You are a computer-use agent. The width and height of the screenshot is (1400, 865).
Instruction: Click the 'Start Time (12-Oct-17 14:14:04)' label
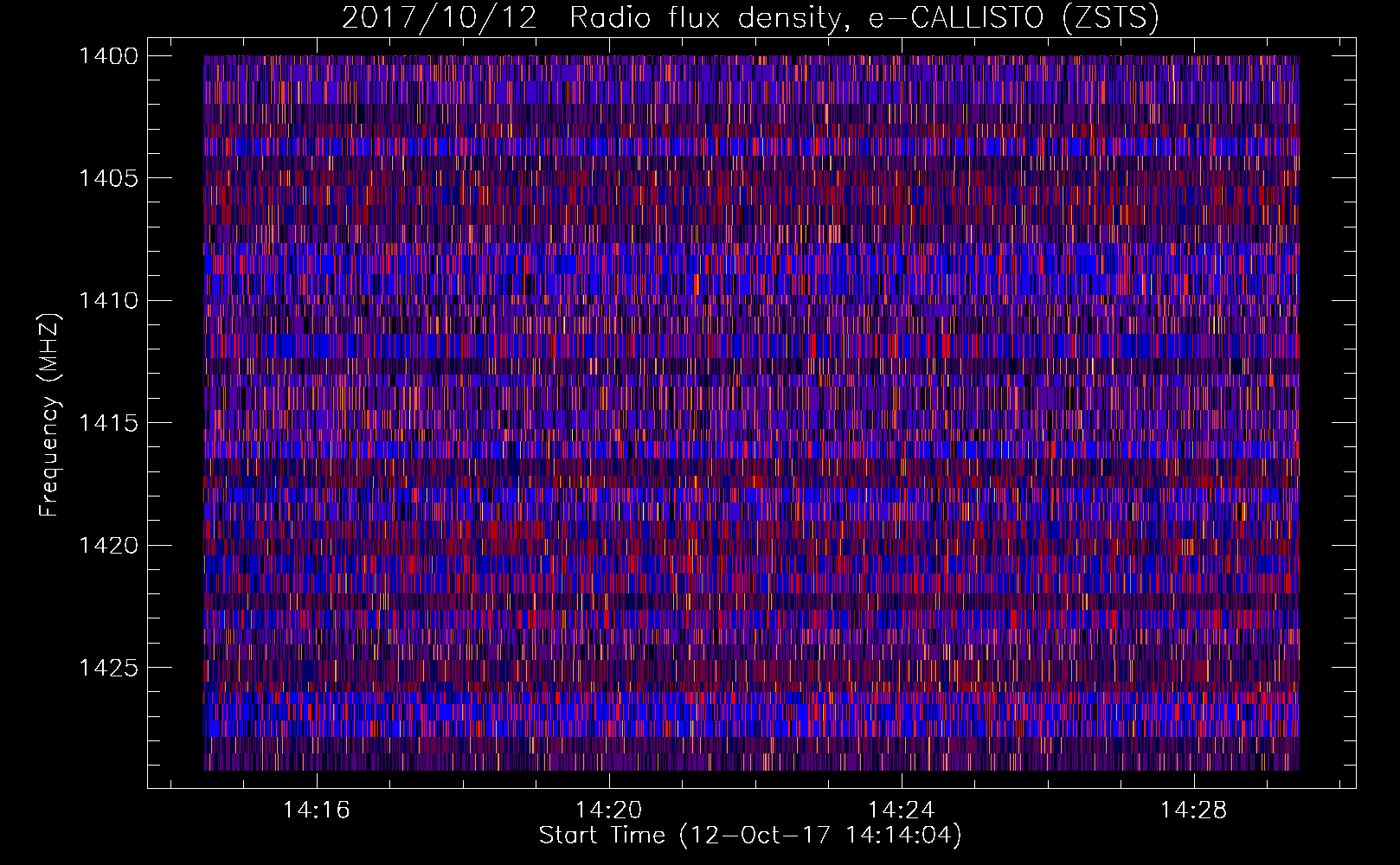(750, 836)
